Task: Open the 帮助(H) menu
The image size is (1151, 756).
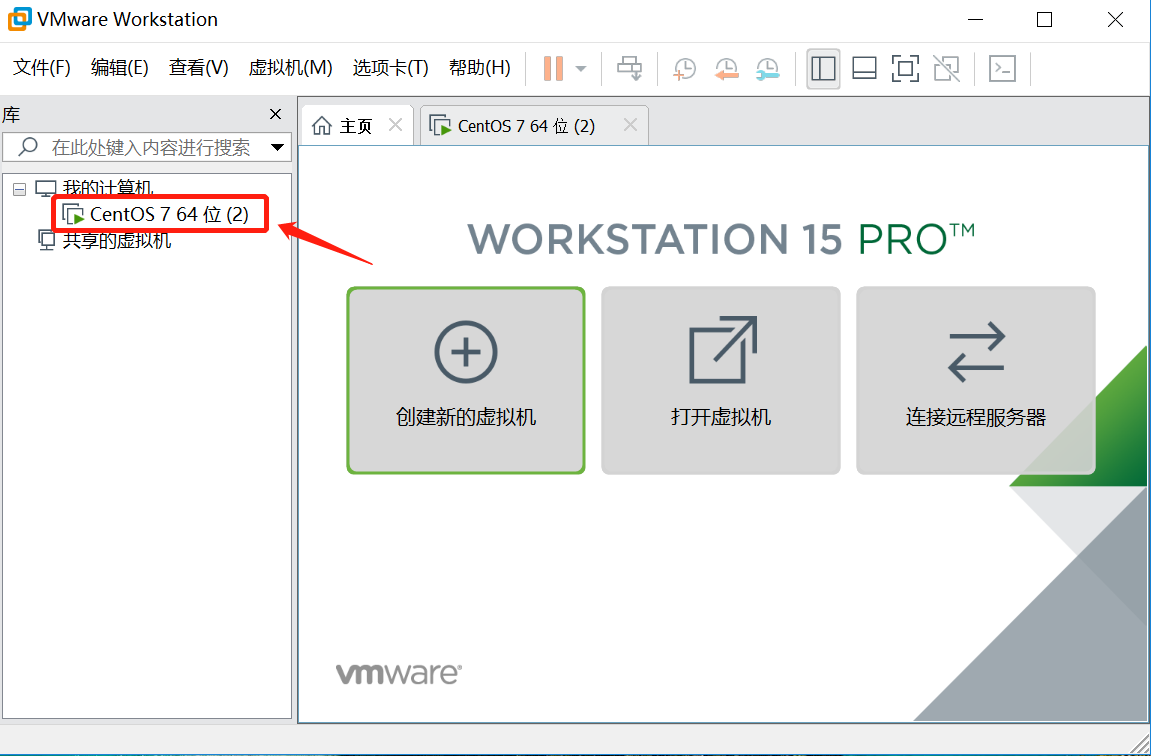Action: (x=479, y=68)
